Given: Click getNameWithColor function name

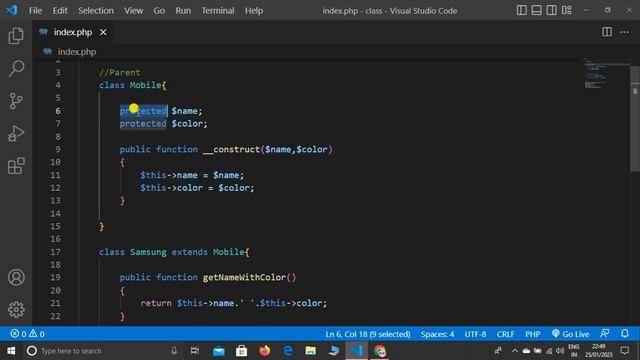Looking at the screenshot, I should pyautogui.click(x=244, y=277).
